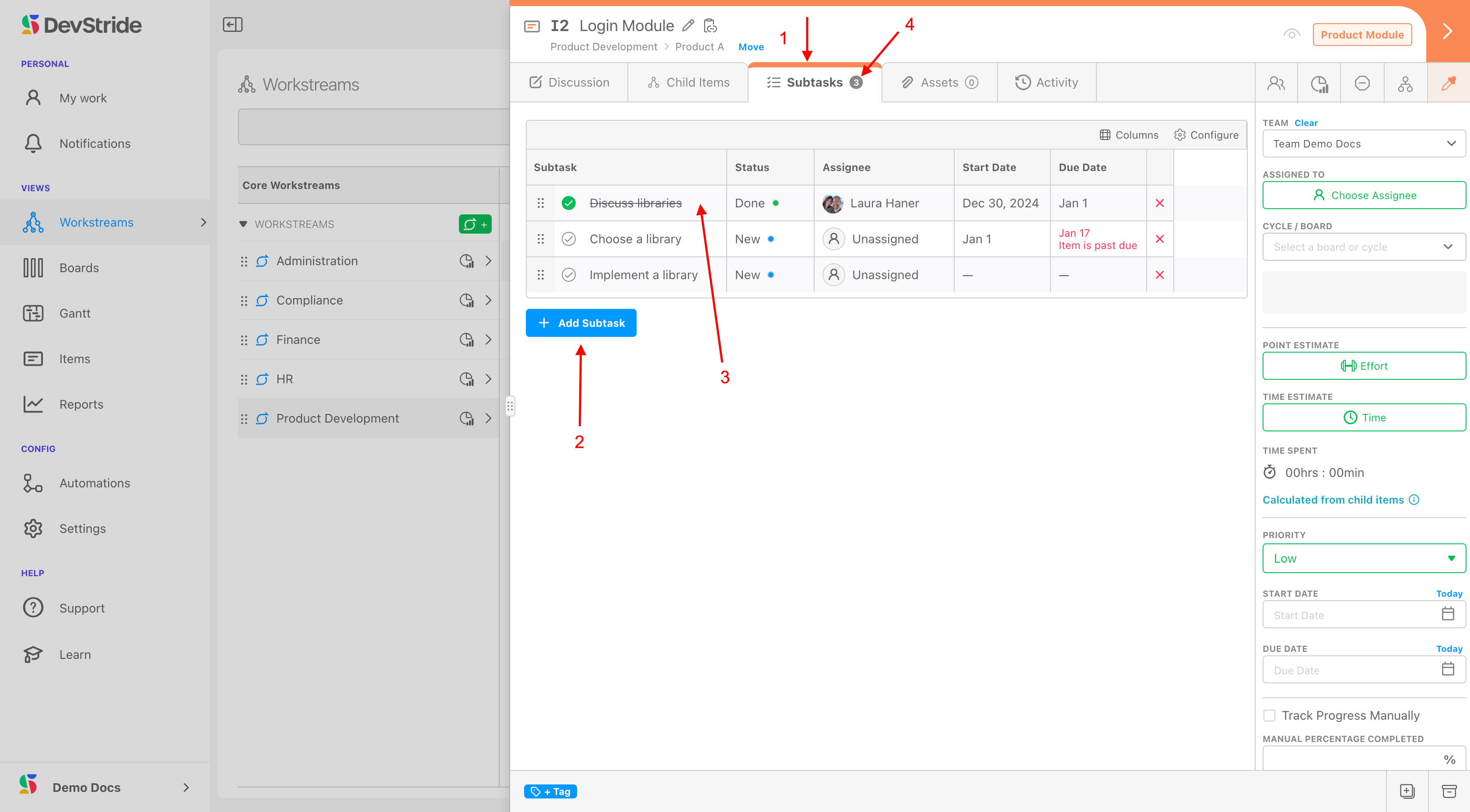Mark Choose a library subtask complete
Image resolution: width=1470 pixels, height=812 pixels.
[x=568, y=239]
